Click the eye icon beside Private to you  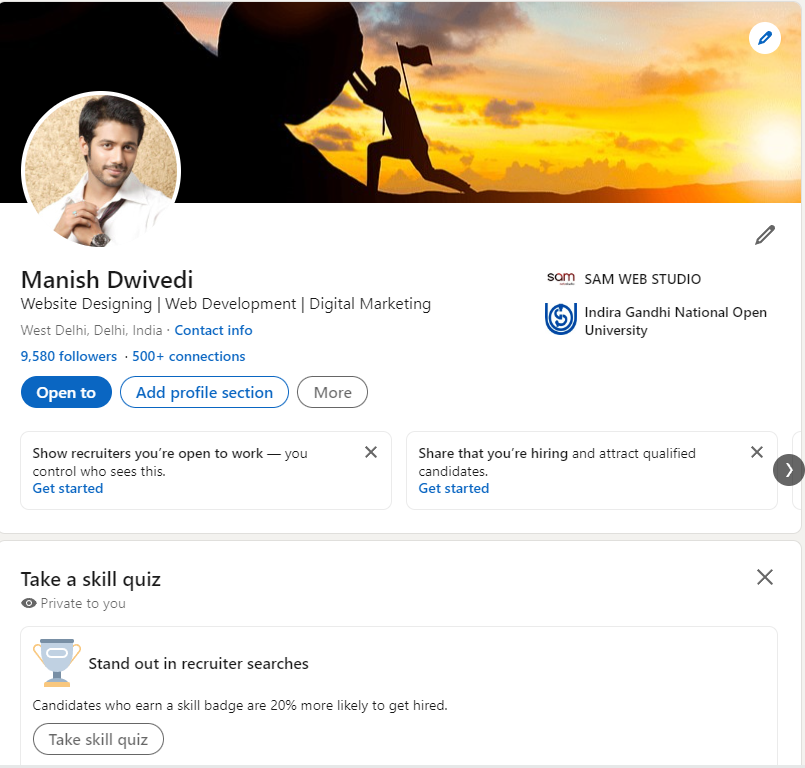(29, 604)
